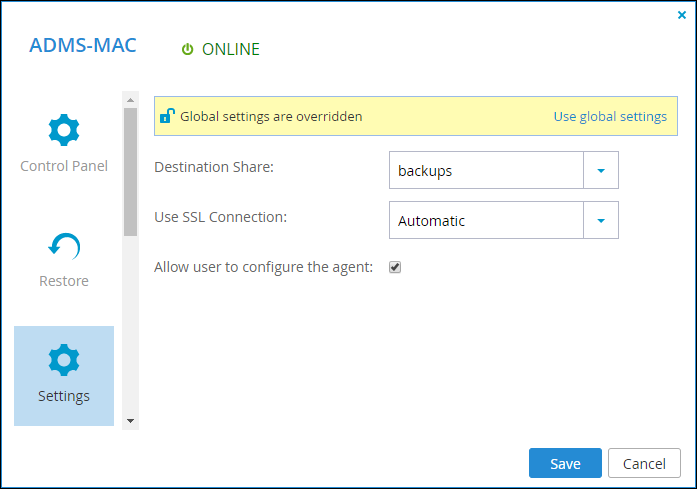
Task: Click the Cancel button
Action: point(644,463)
